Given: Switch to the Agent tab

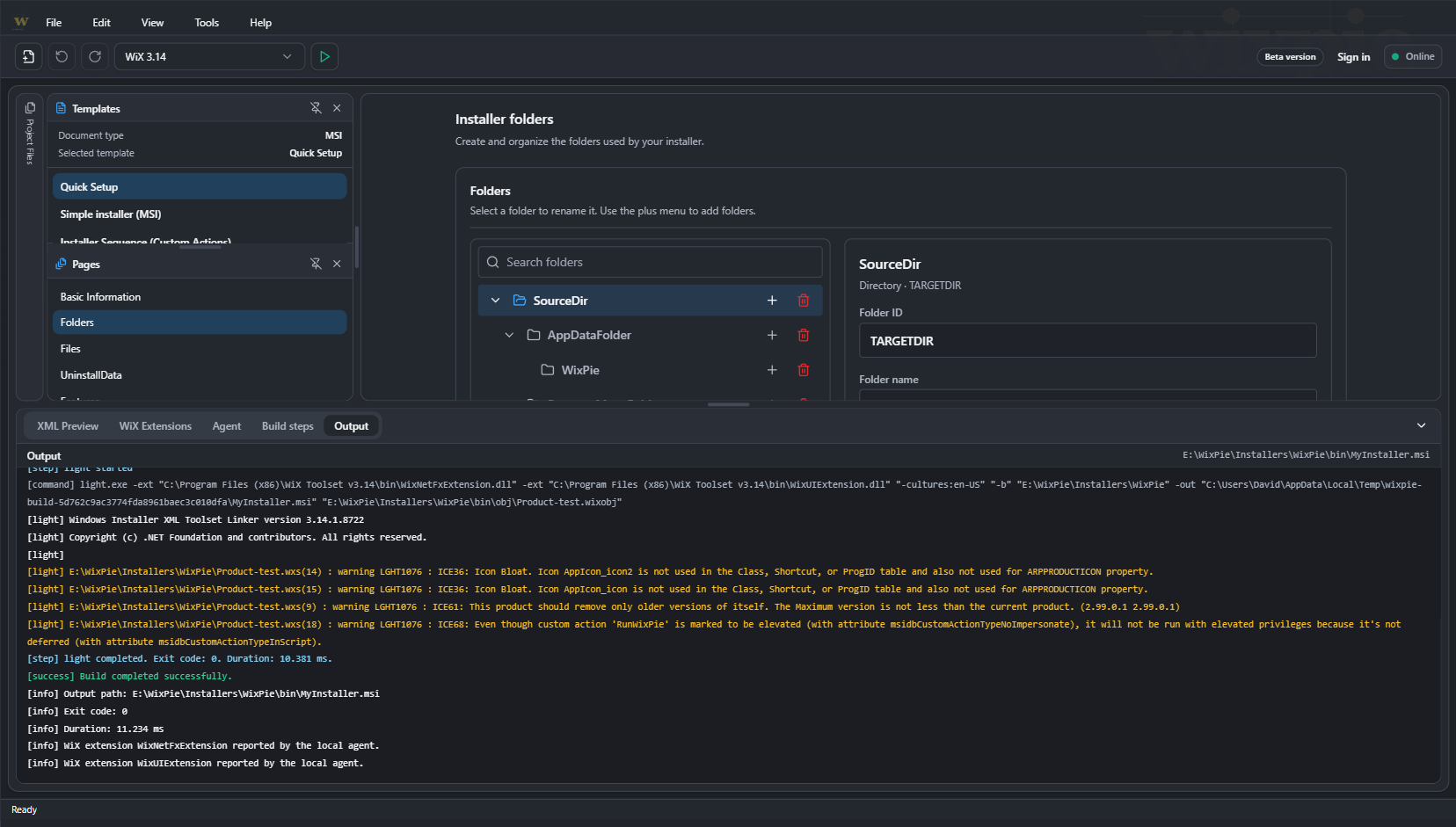Looking at the screenshot, I should coord(227,426).
